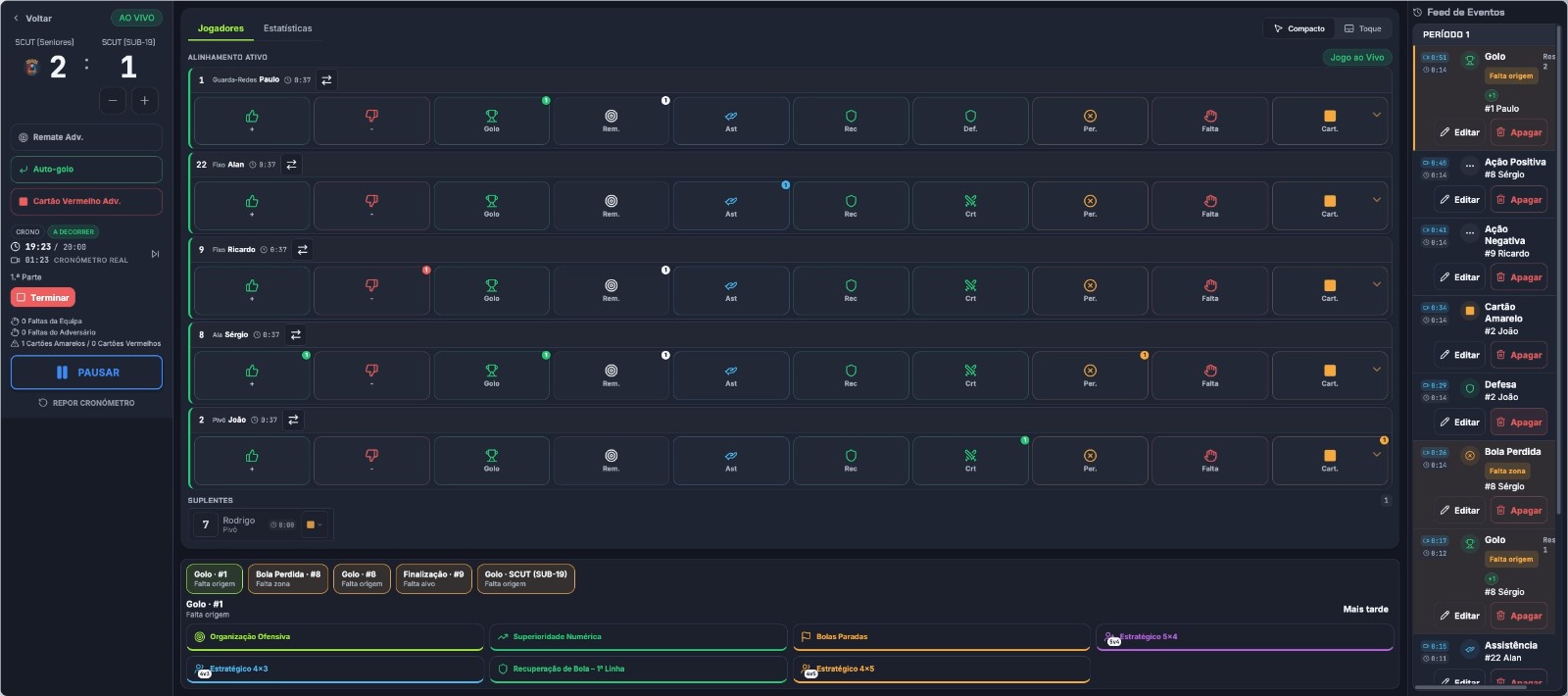The height and width of the screenshot is (696, 1568).
Task: Go back with Voltar
Action: (32, 19)
